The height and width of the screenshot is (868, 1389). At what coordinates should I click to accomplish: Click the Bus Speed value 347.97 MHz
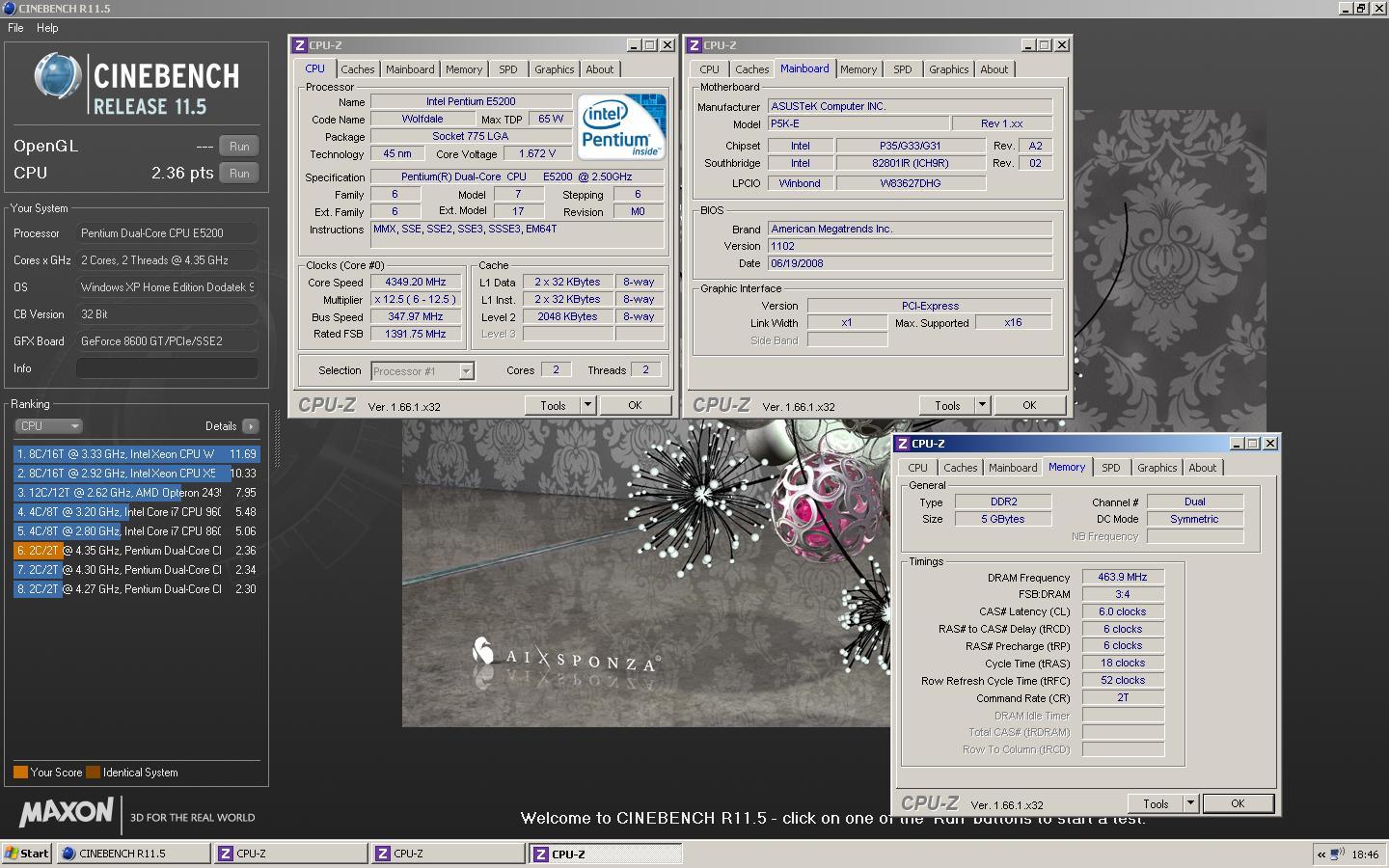point(416,316)
